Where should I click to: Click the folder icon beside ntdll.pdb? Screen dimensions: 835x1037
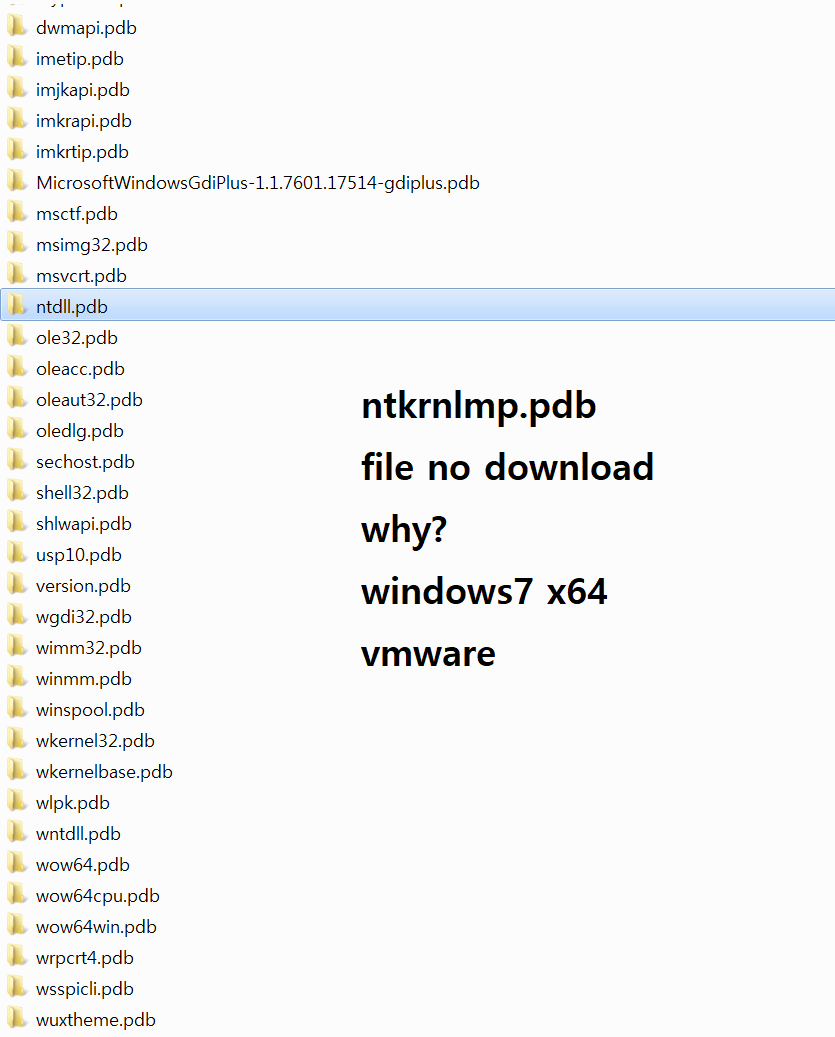click(17, 306)
